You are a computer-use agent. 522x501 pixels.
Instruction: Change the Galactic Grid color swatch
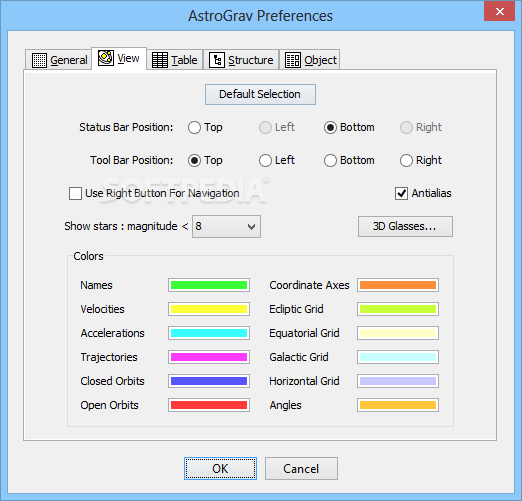pos(398,357)
